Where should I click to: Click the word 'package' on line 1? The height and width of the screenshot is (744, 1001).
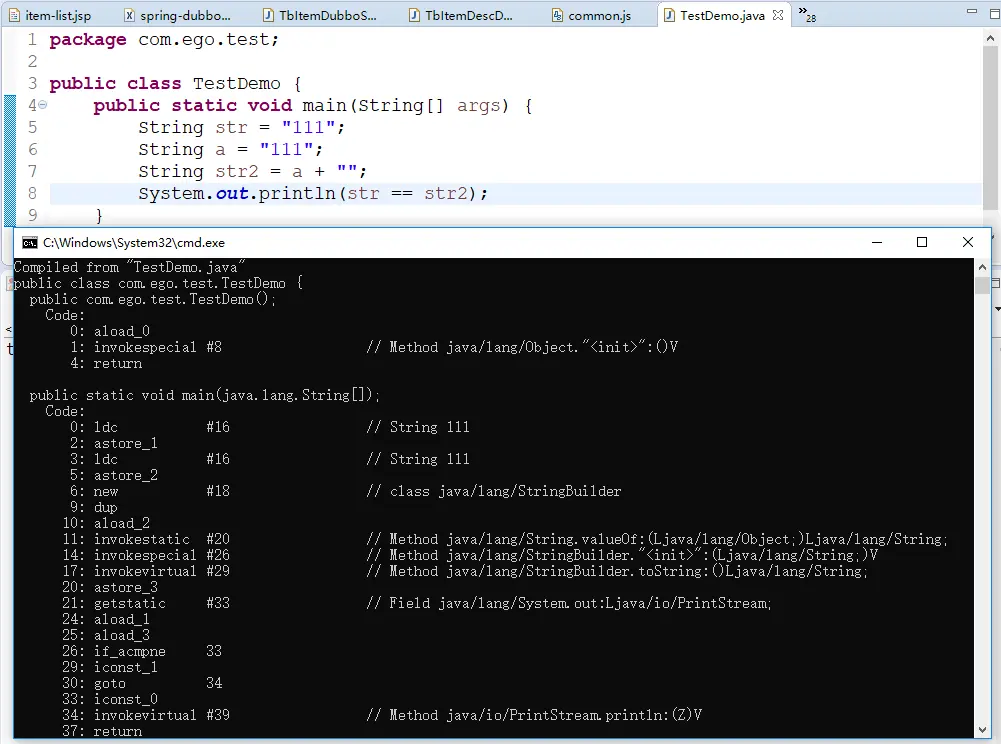click(88, 40)
